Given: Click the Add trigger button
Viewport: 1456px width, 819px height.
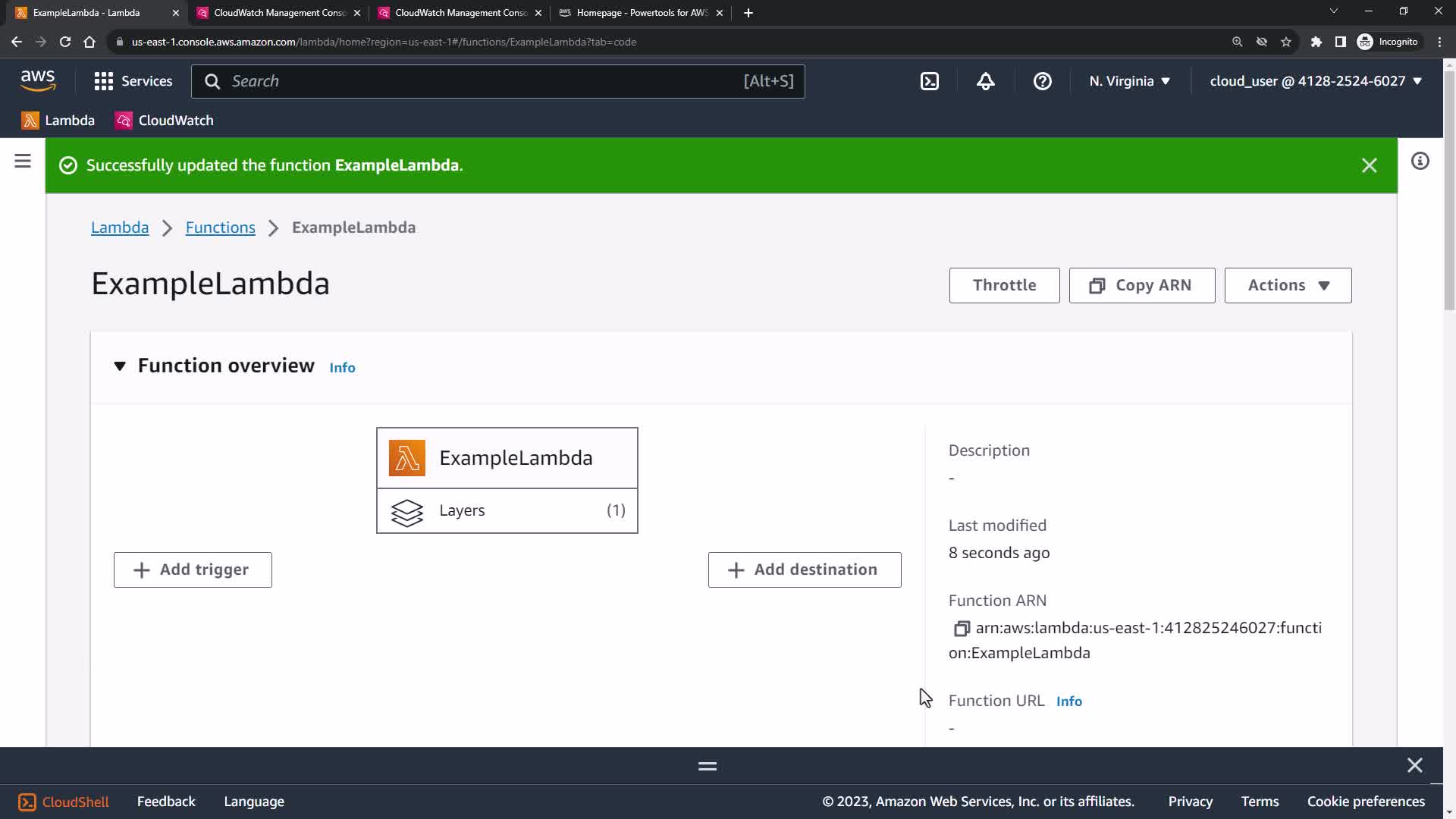Looking at the screenshot, I should click(193, 570).
